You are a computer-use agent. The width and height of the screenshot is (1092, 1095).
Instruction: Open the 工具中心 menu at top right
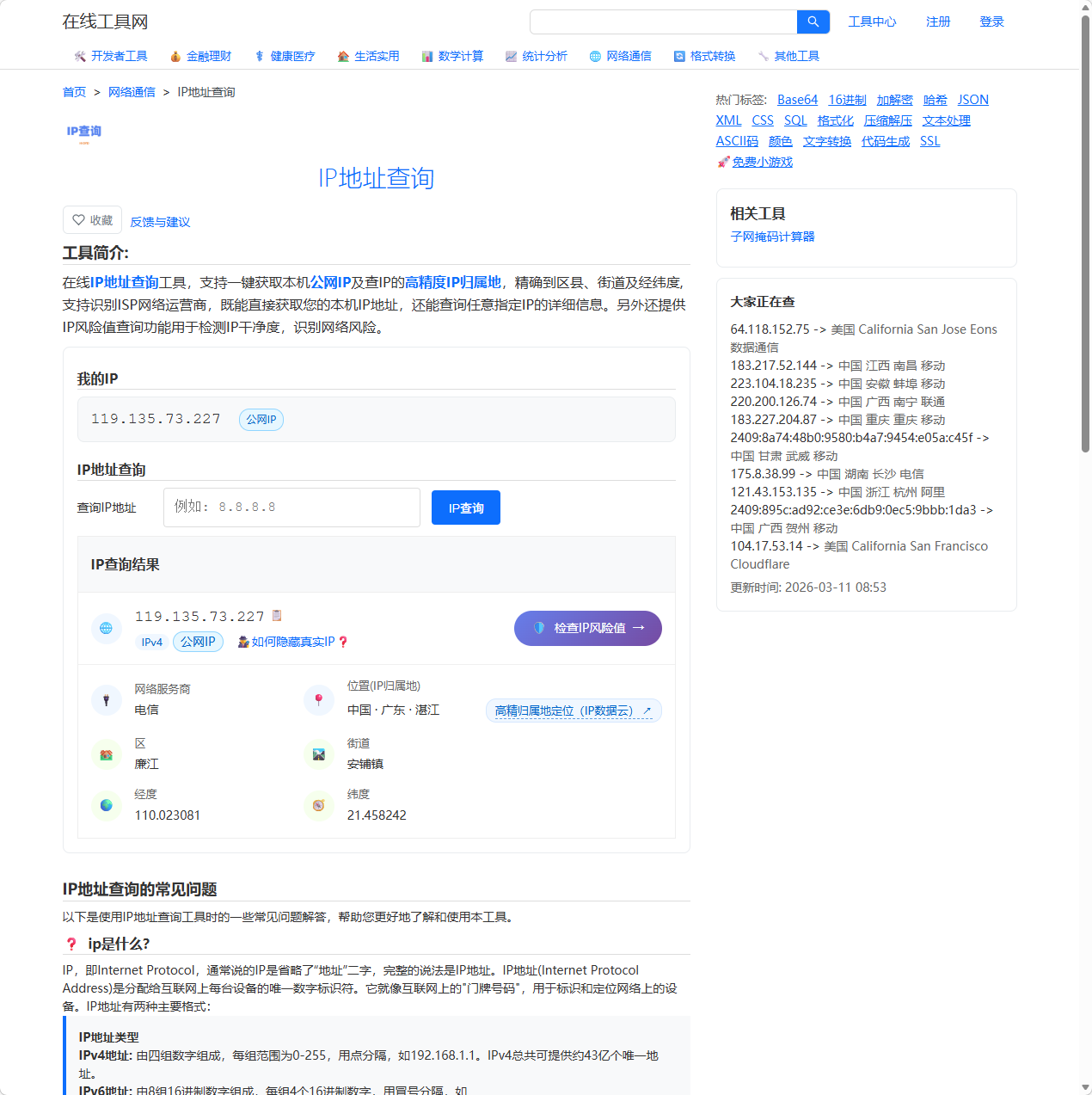[x=872, y=22]
